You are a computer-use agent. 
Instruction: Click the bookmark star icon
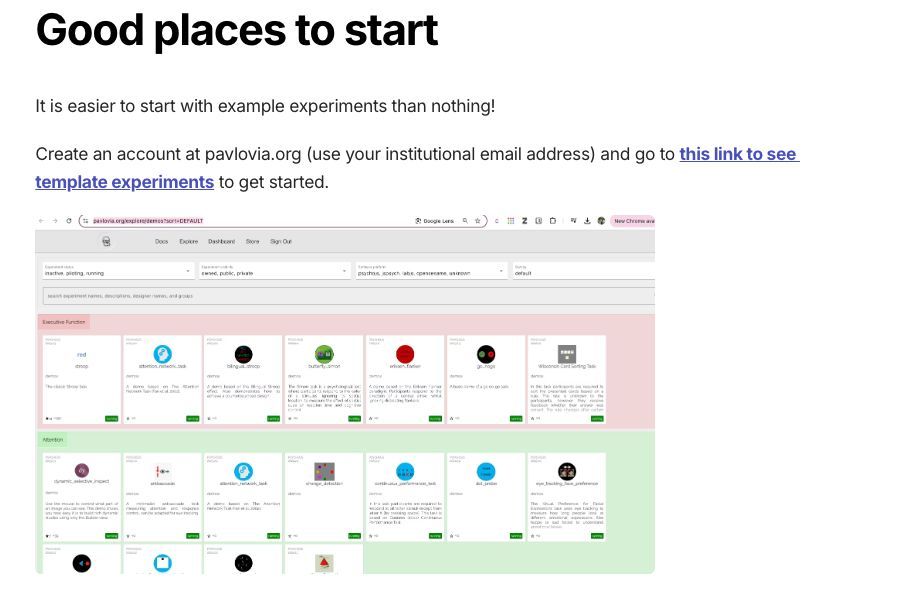[x=477, y=221]
